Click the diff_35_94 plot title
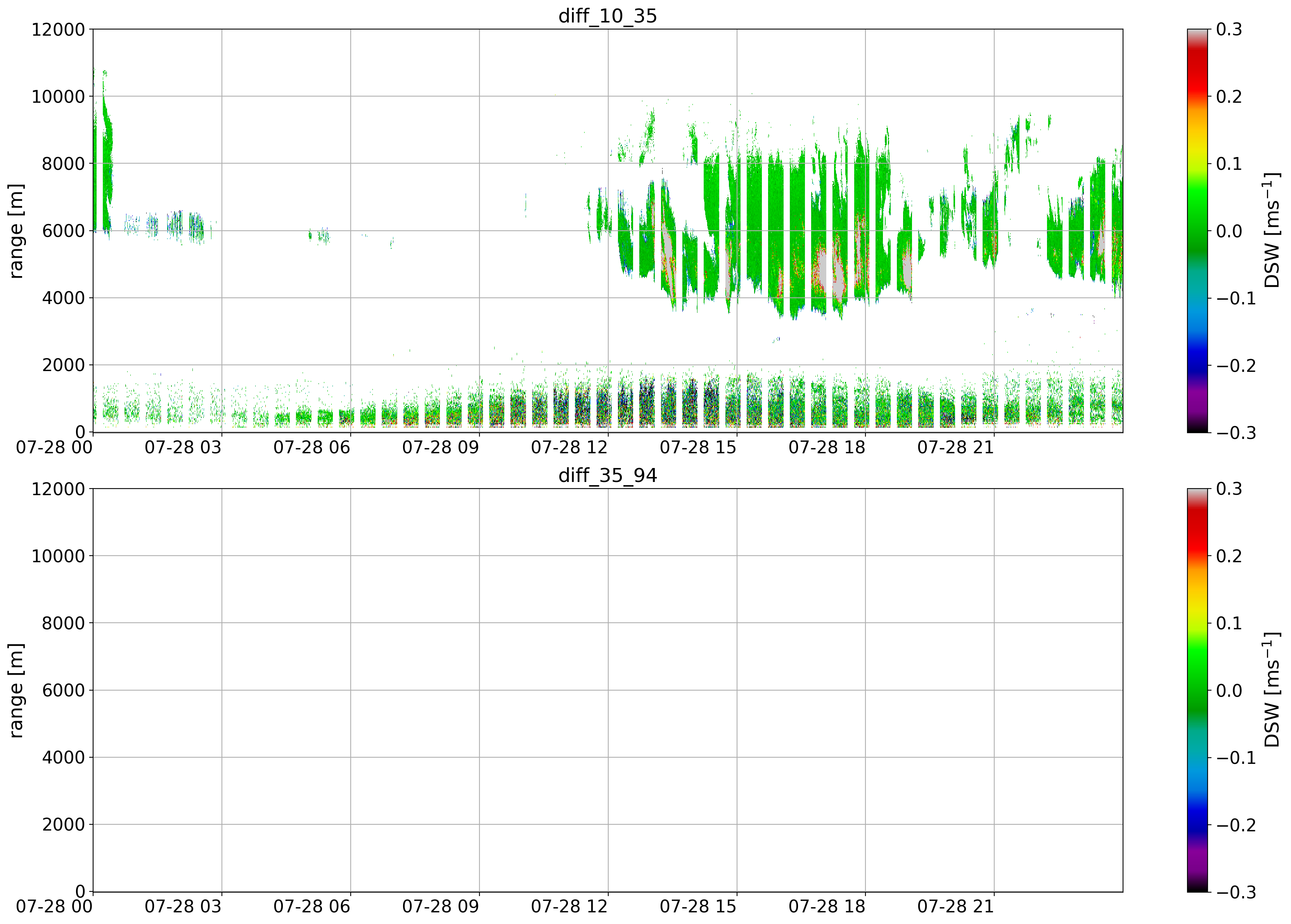This screenshot has width=1291, height=924. click(607, 475)
